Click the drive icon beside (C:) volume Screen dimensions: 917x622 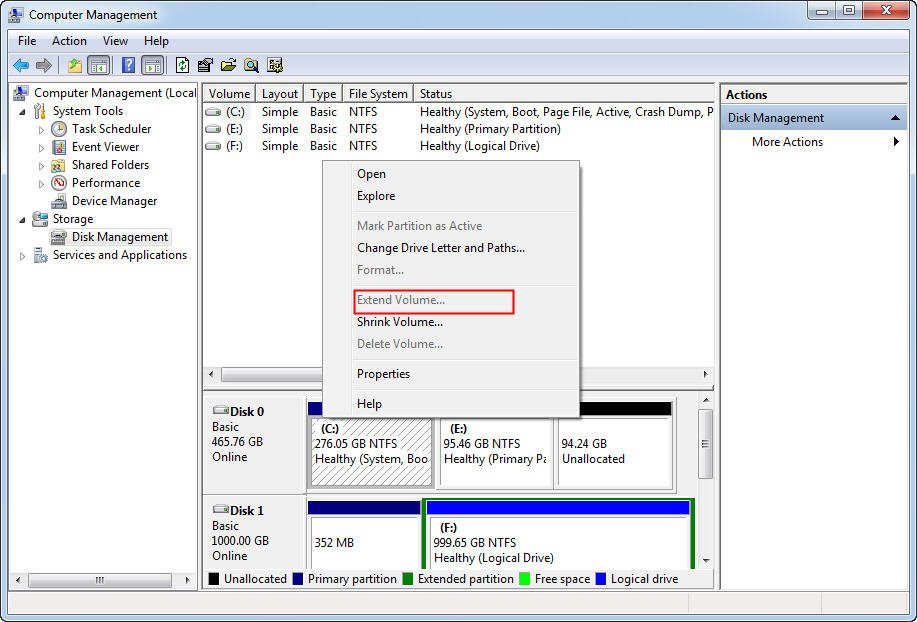(x=213, y=112)
